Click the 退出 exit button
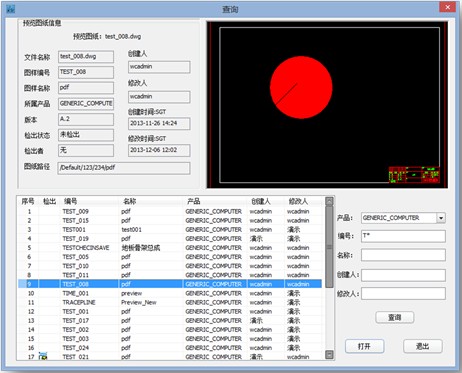 [423, 346]
